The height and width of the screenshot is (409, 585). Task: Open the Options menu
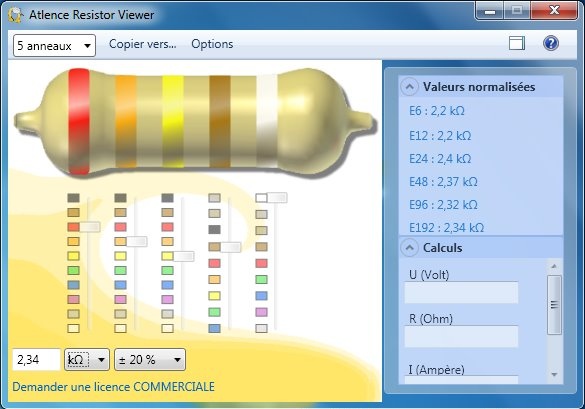[x=212, y=44]
